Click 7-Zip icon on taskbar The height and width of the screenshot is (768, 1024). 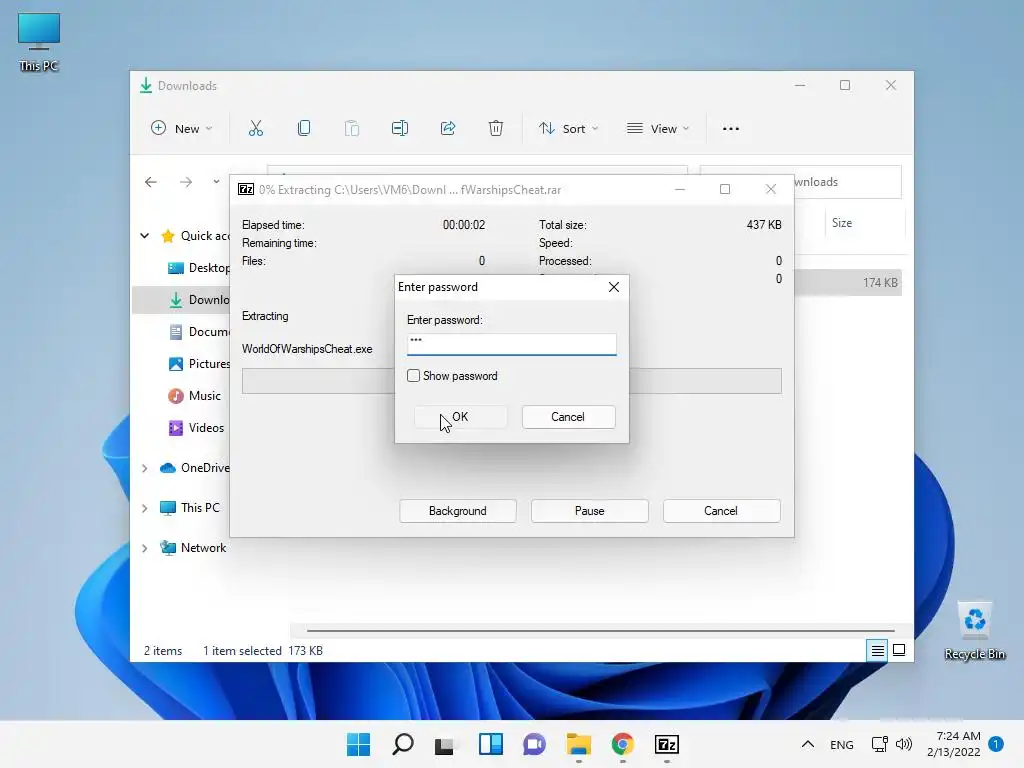[x=667, y=744]
